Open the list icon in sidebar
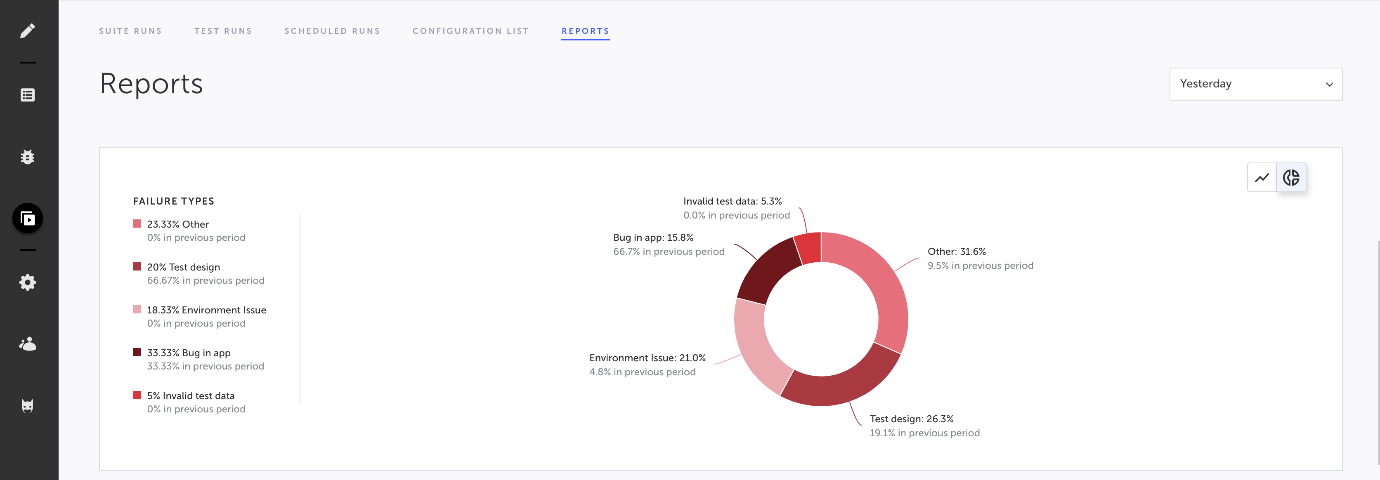1380x480 pixels. (28, 95)
